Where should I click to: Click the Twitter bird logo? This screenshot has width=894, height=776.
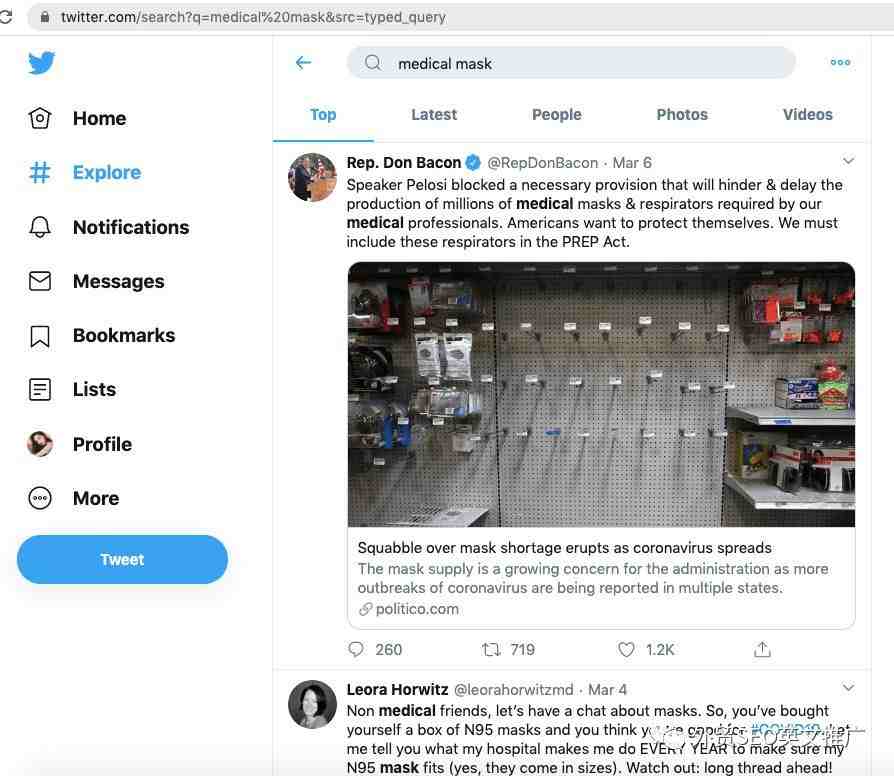point(42,63)
